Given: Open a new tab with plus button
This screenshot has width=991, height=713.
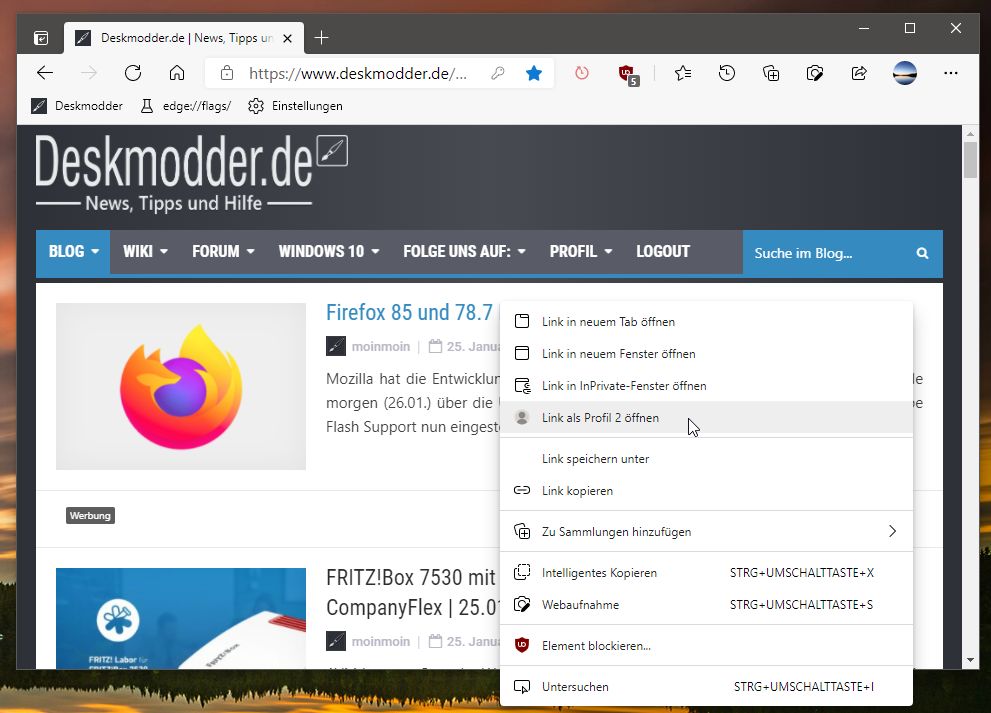Looking at the screenshot, I should point(321,38).
